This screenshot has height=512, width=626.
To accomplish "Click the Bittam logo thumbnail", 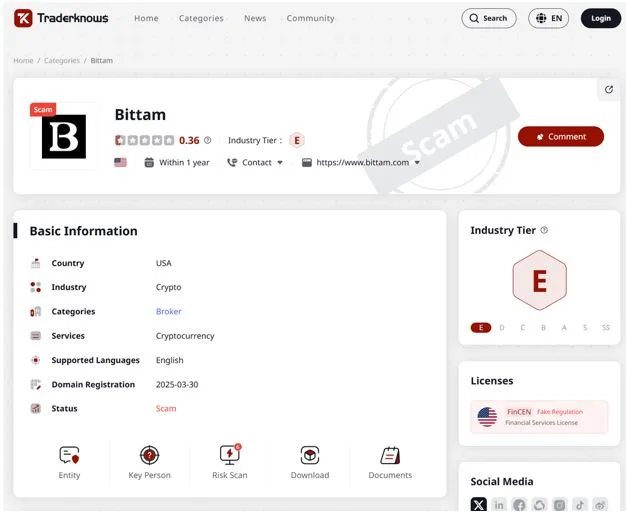I will click(x=64, y=137).
